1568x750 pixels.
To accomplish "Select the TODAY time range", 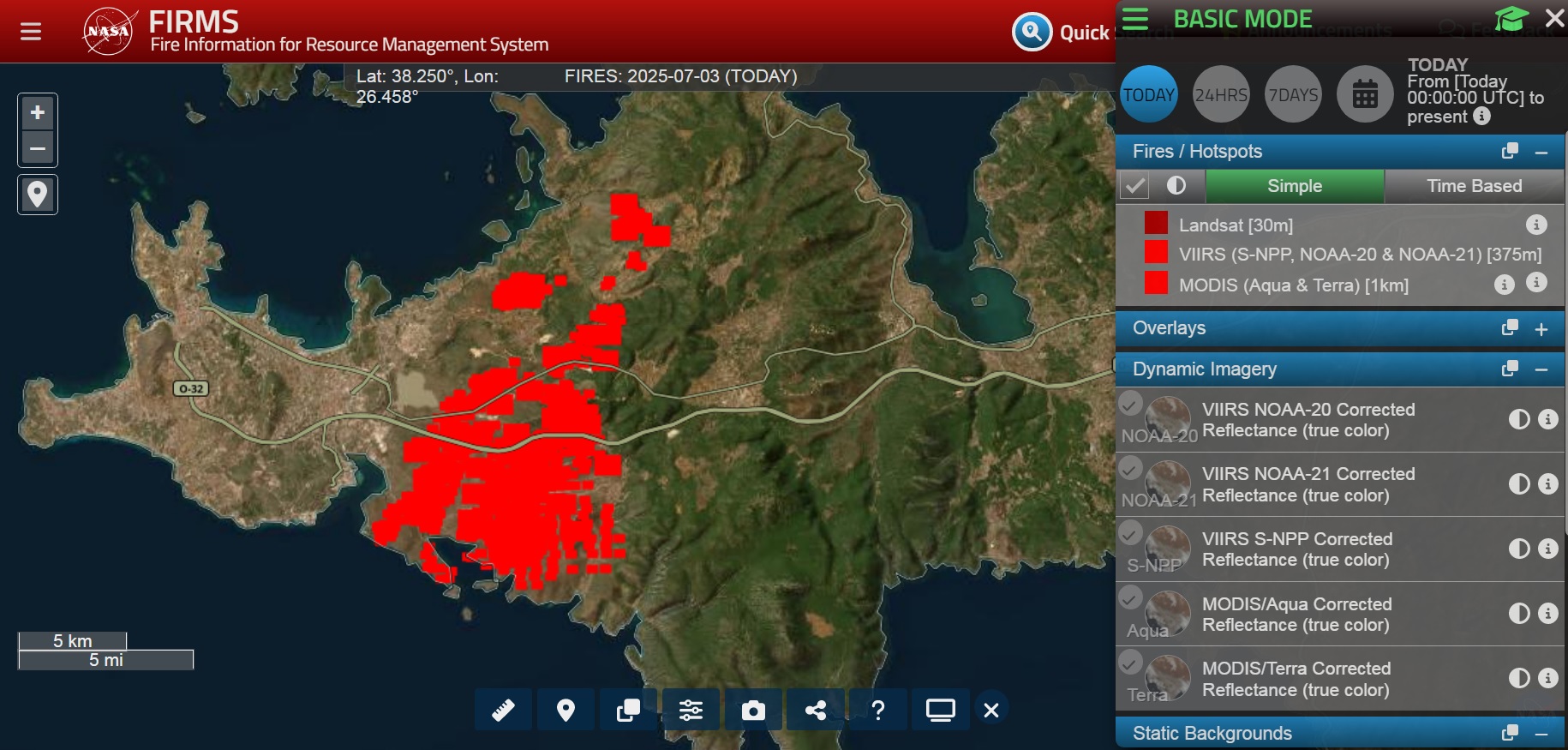I will point(1149,94).
